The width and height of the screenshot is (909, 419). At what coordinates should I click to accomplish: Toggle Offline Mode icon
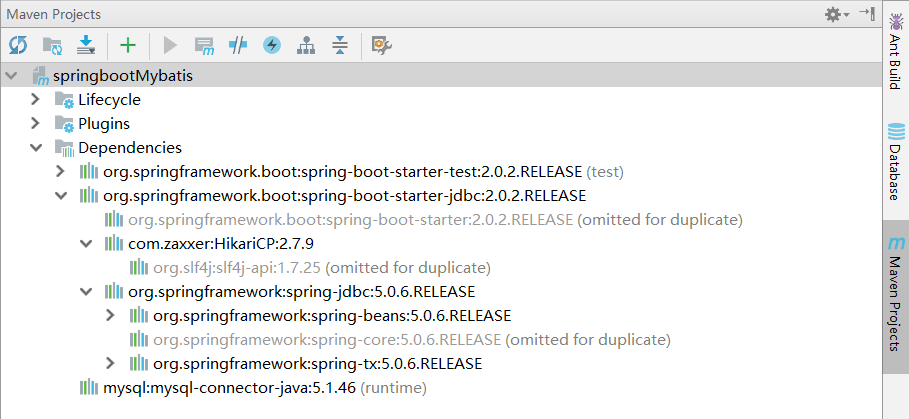click(238, 45)
